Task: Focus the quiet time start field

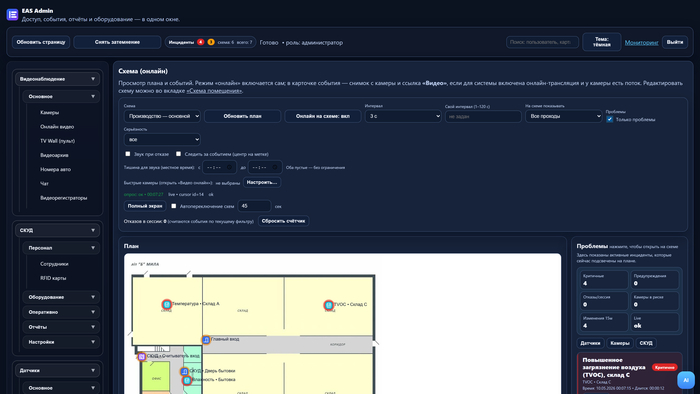Action: click(x=219, y=167)
